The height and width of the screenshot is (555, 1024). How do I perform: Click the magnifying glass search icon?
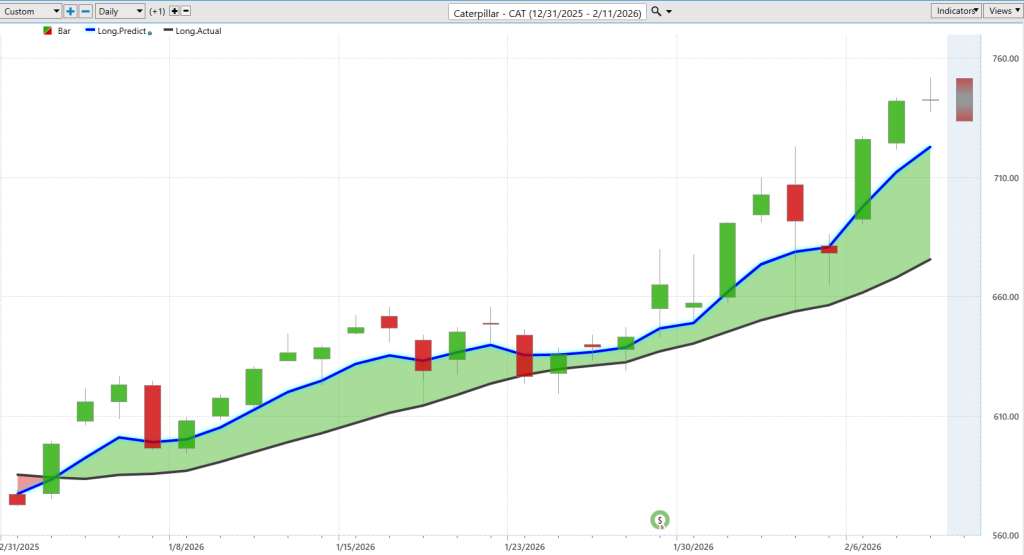click(x=656, y=12)
